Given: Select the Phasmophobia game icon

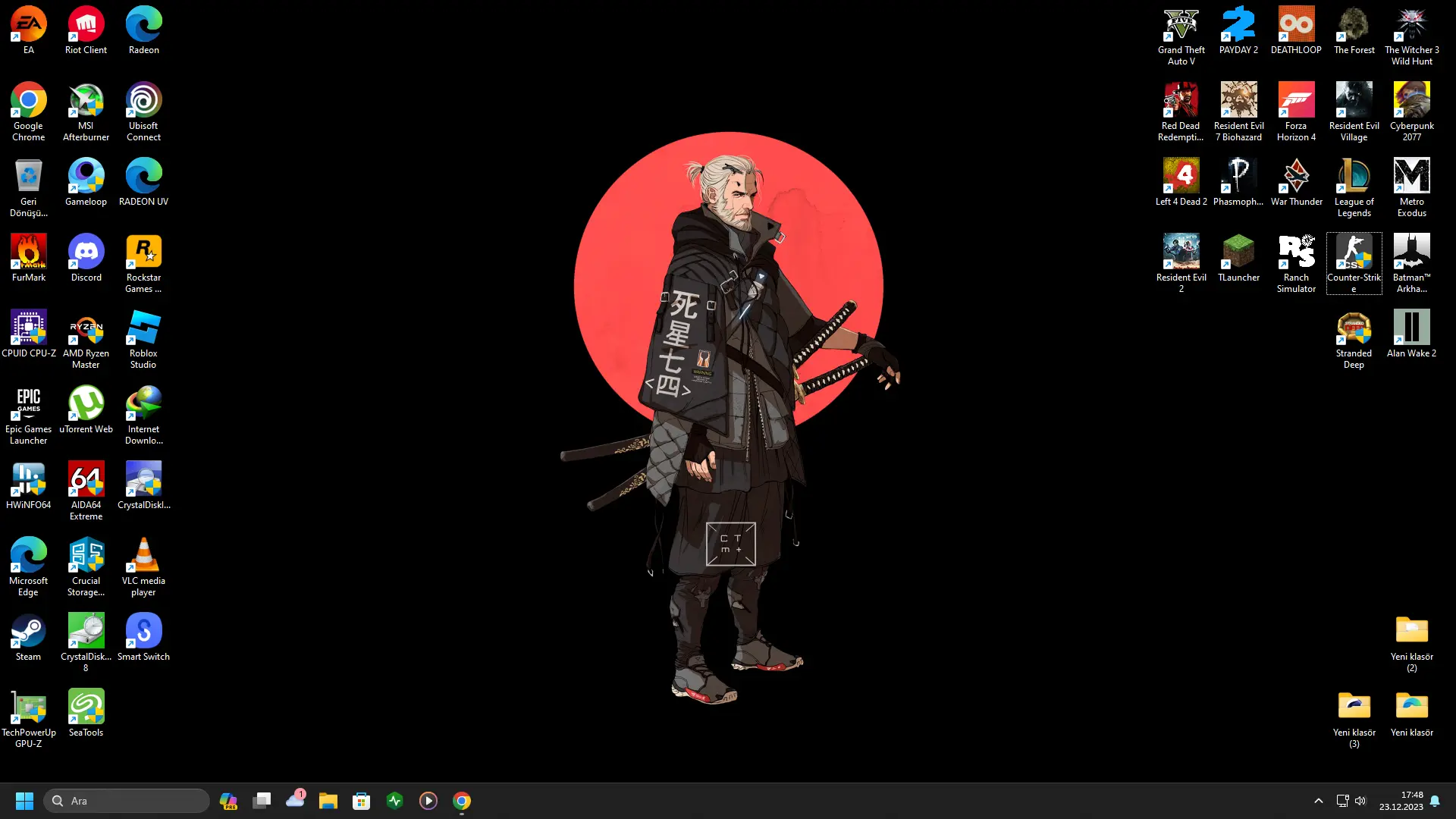Looking at the screenshot, I should pyautogui.click(x=1238, y=182).
